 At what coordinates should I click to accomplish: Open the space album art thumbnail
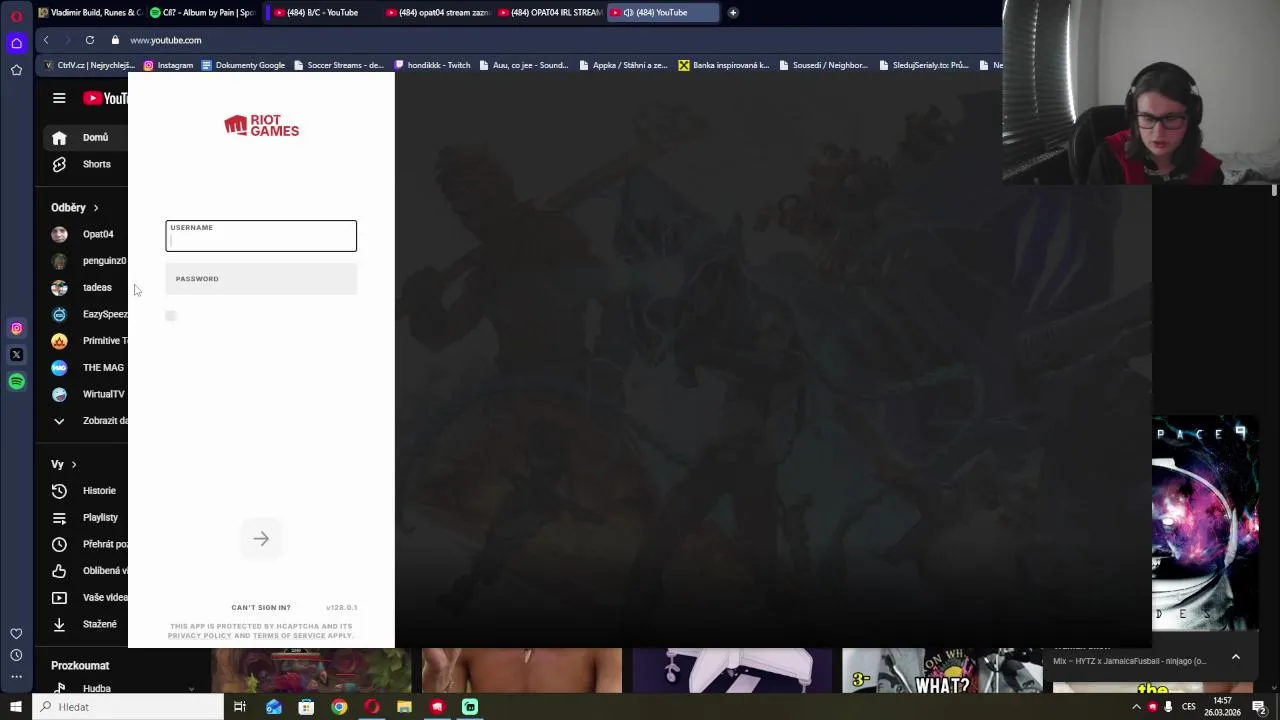[x=1205, y=523]
